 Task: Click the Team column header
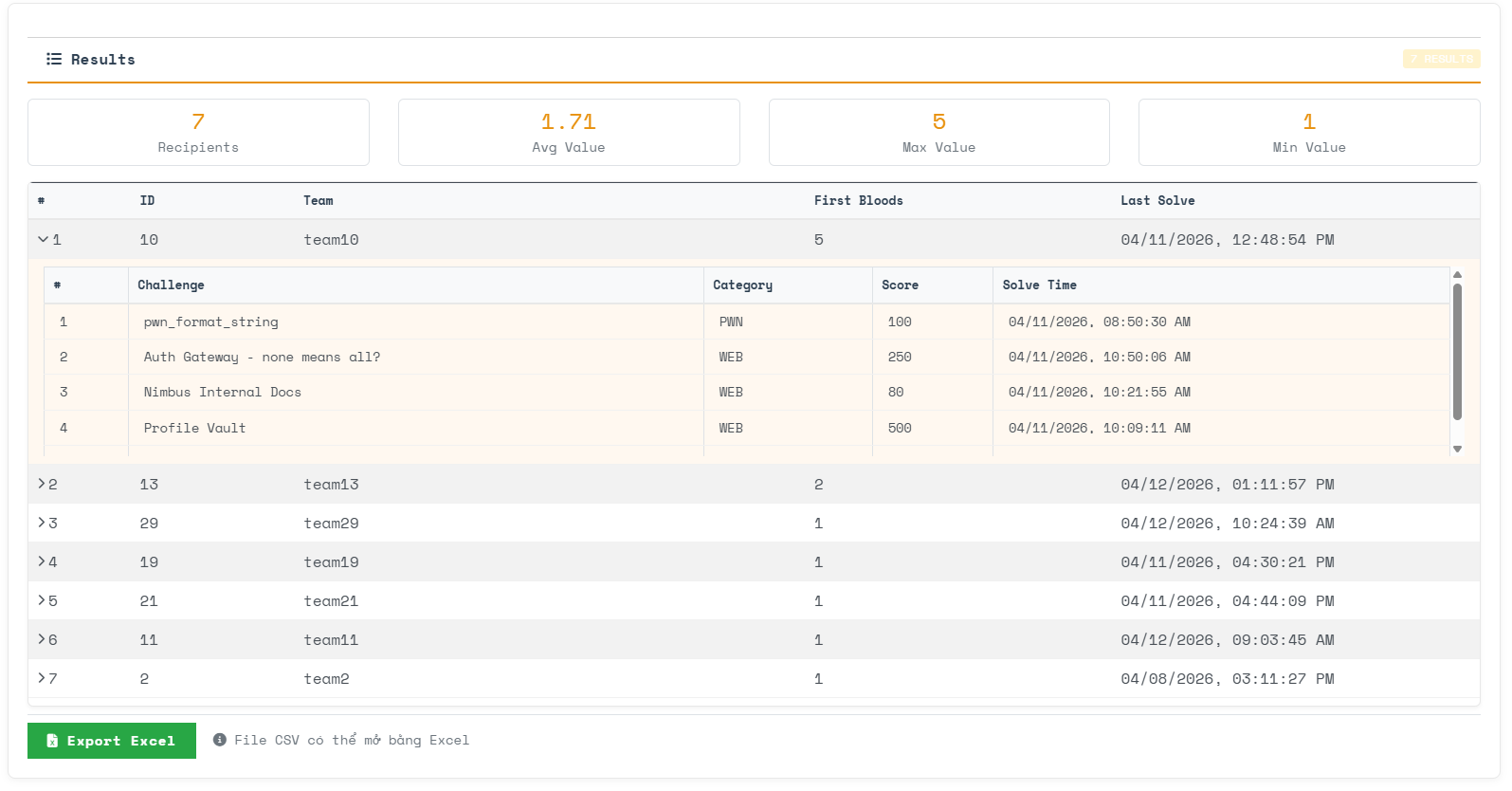pos(319,200)
